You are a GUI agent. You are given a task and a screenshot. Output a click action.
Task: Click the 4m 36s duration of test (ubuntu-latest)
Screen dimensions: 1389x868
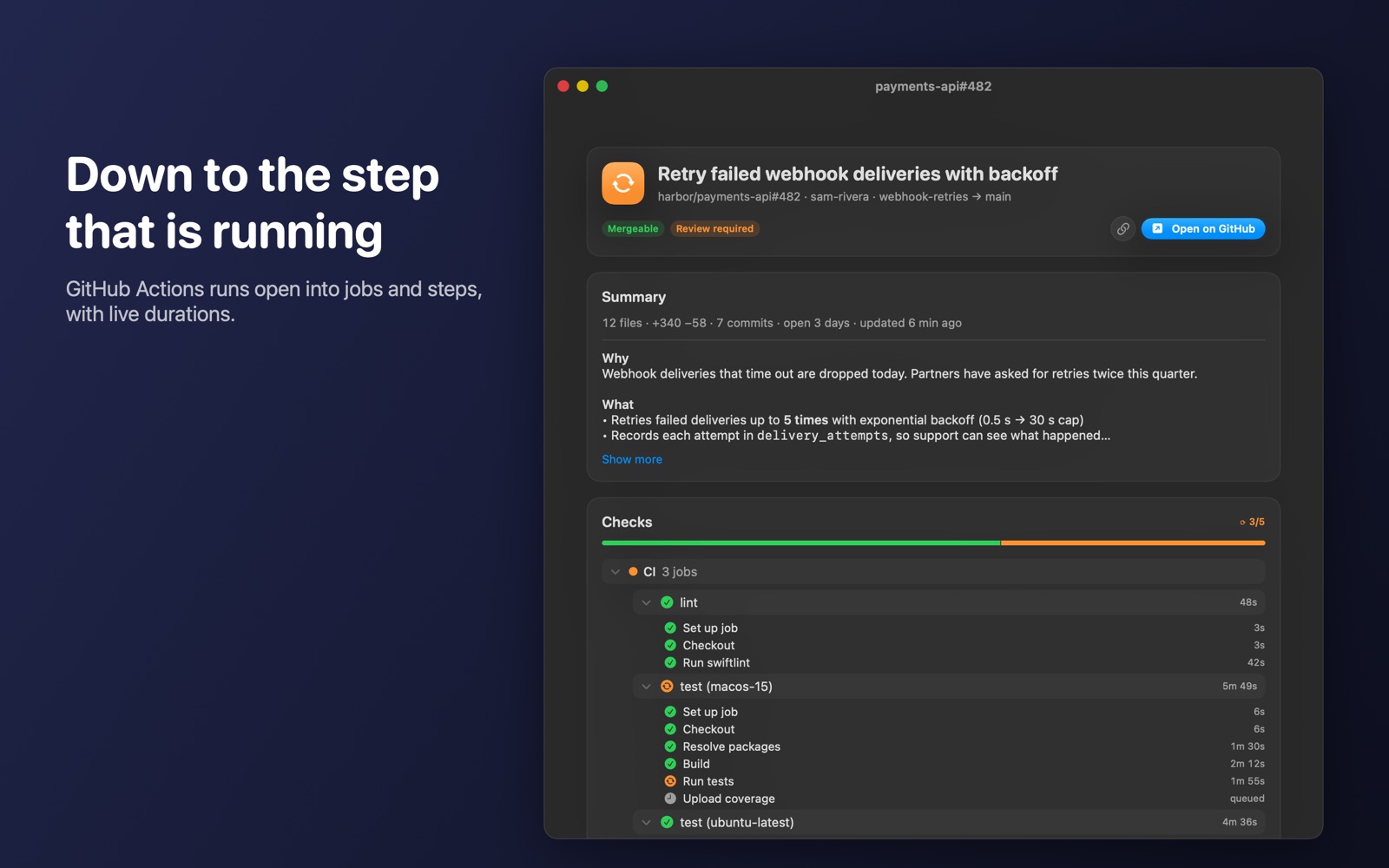click(x=1240, y=822)
